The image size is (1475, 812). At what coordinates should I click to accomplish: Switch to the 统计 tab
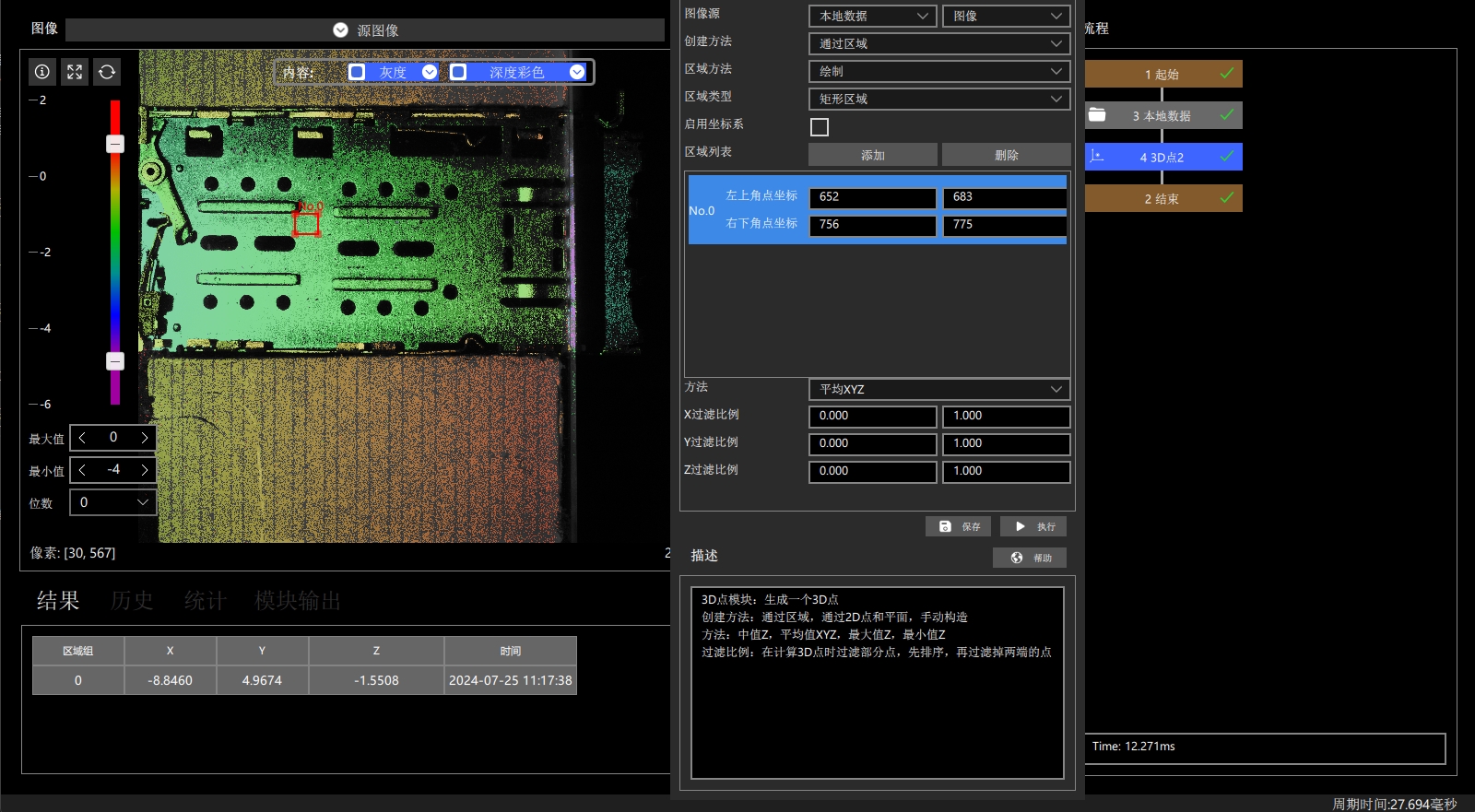tap(205, 601)
